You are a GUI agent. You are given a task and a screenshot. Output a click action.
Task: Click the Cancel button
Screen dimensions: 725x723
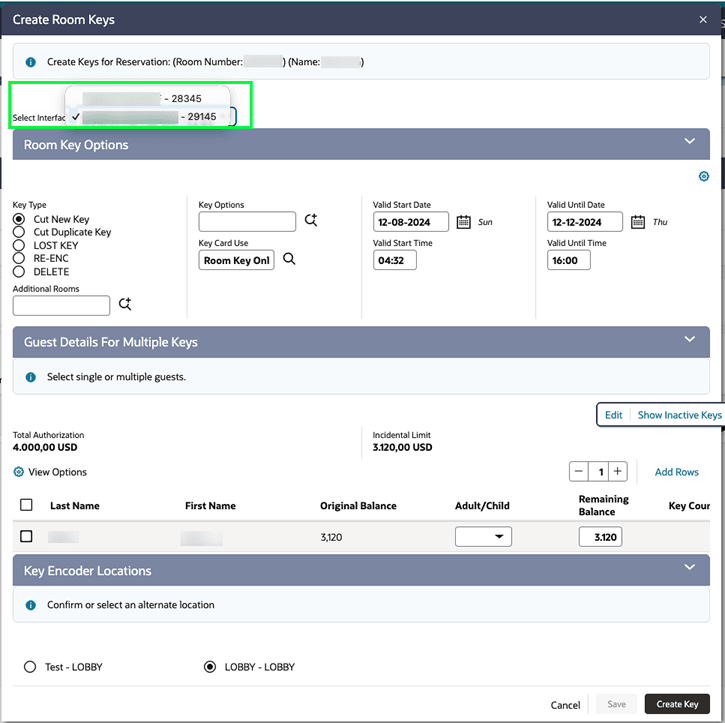pyautogui.click(x=565, y=705)
